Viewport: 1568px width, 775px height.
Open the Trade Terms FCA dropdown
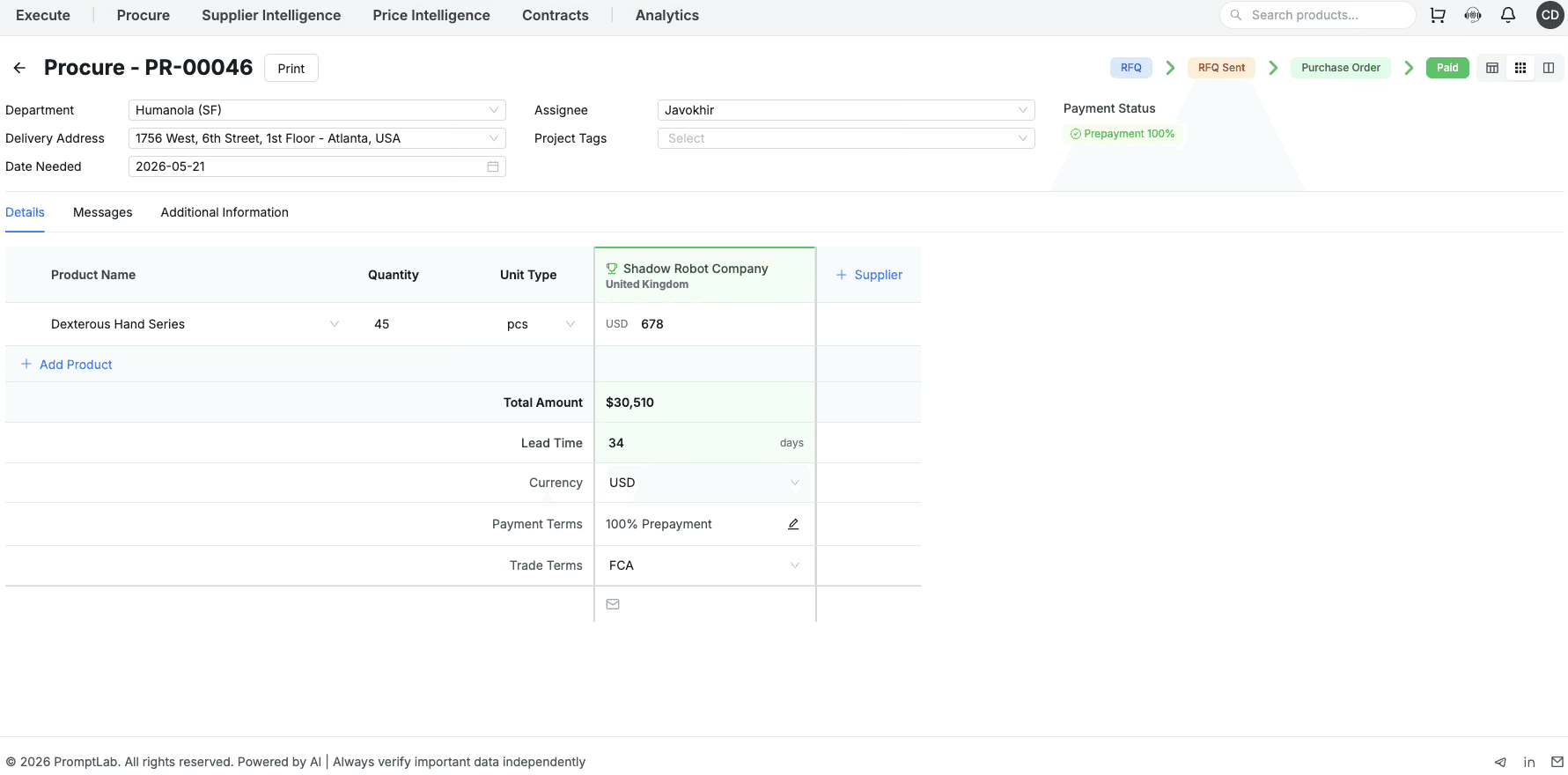click(704, 565)
